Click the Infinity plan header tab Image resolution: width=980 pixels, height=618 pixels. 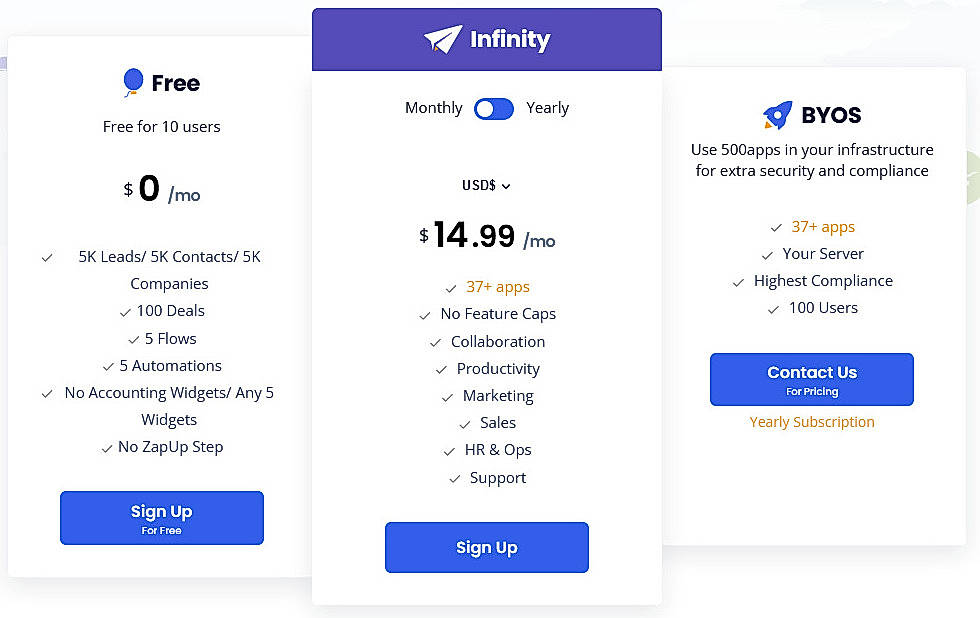click(487, 40)
